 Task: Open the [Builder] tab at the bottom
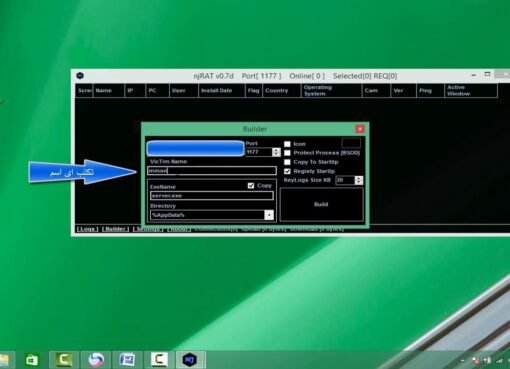pos(115,229)
